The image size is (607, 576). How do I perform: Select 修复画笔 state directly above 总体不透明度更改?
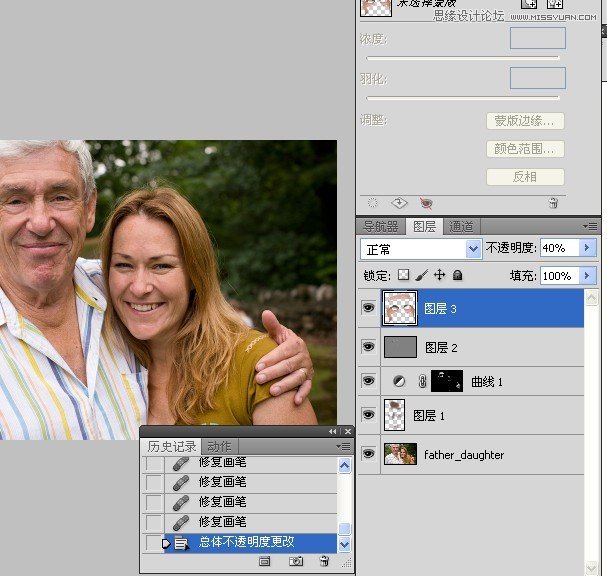250,523
